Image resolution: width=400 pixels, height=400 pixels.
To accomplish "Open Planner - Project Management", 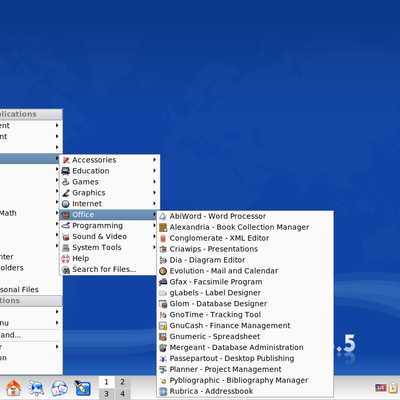I will 245,369.
